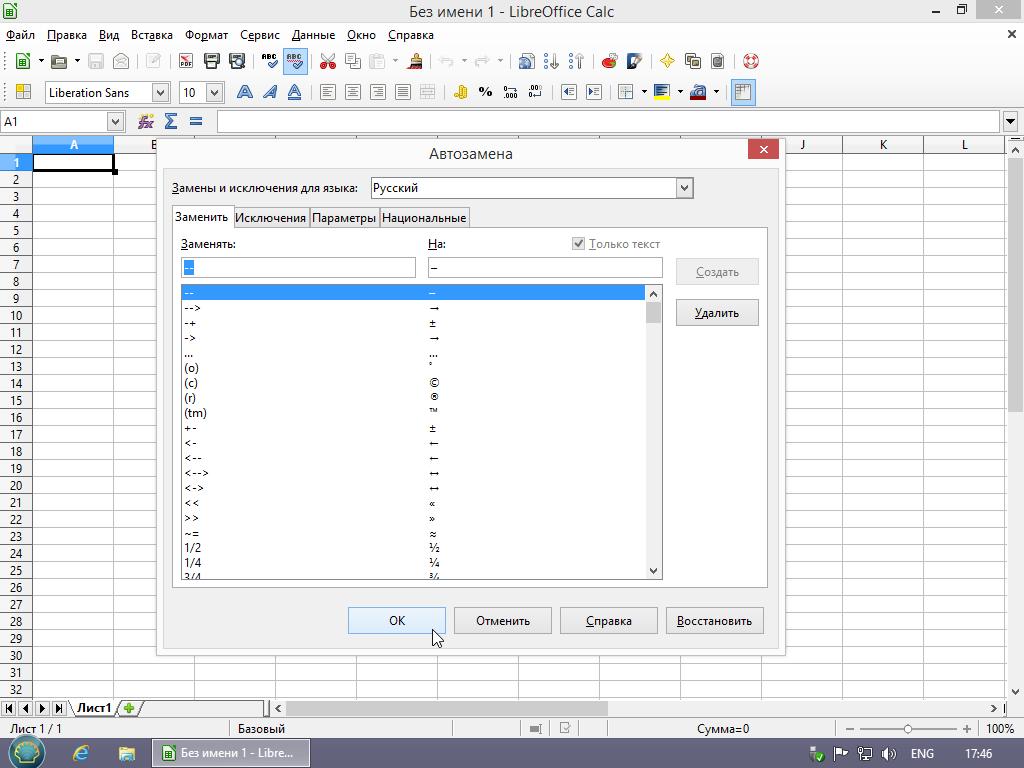This screenshot has width=1024, height=768.
Task: Open the Function Wizard
Action: pos(146,121)
